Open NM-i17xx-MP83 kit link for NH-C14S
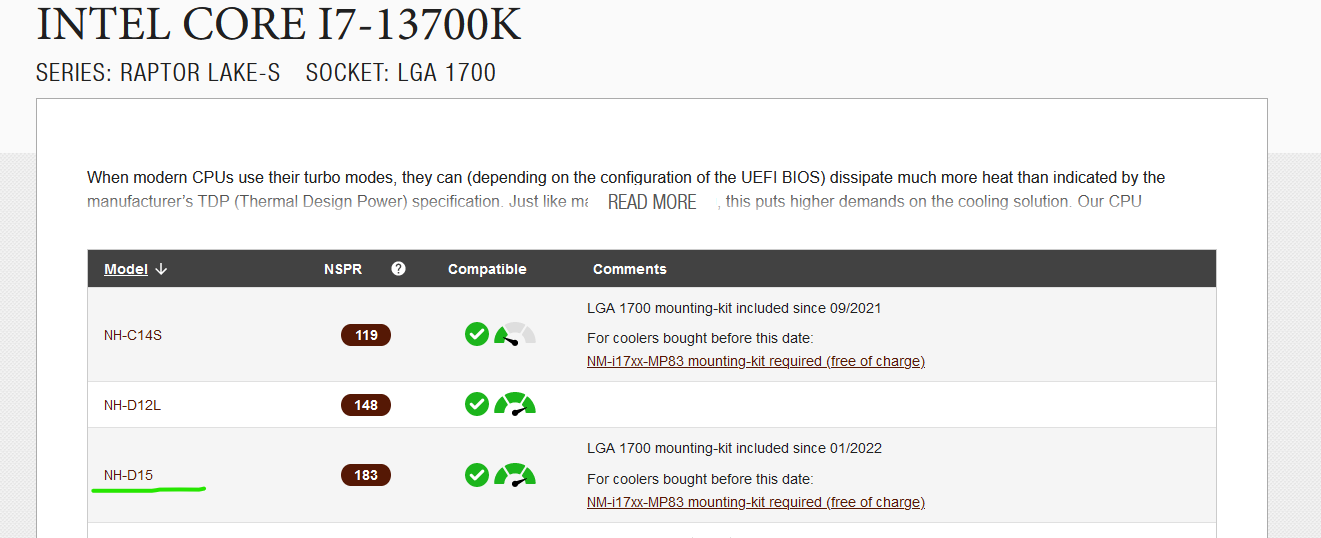This screenshot has width=1321, height=538. 756,361
